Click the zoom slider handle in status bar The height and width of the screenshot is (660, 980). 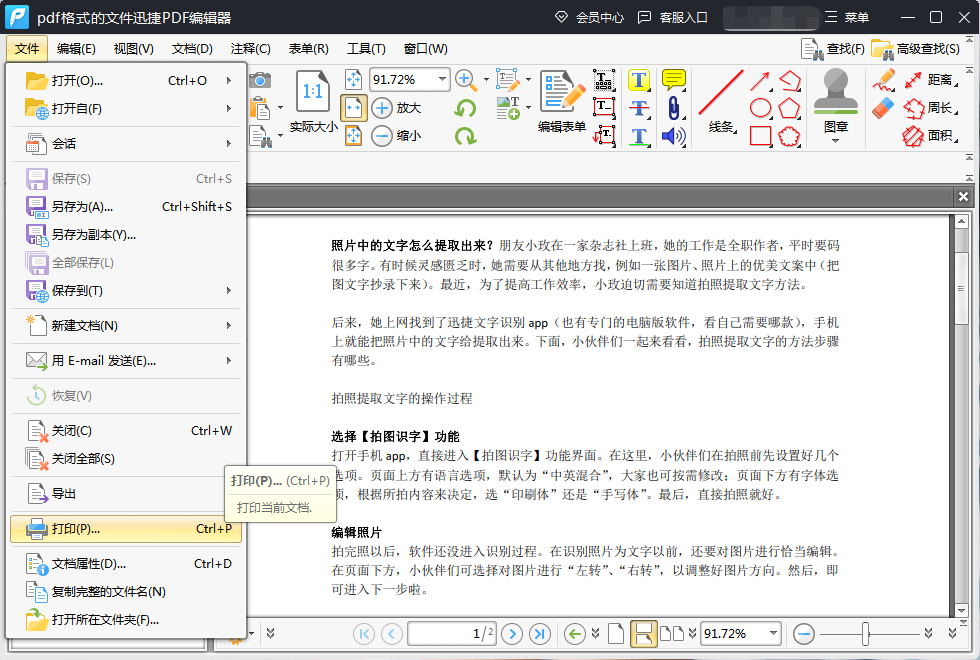(x=866, y=633)
